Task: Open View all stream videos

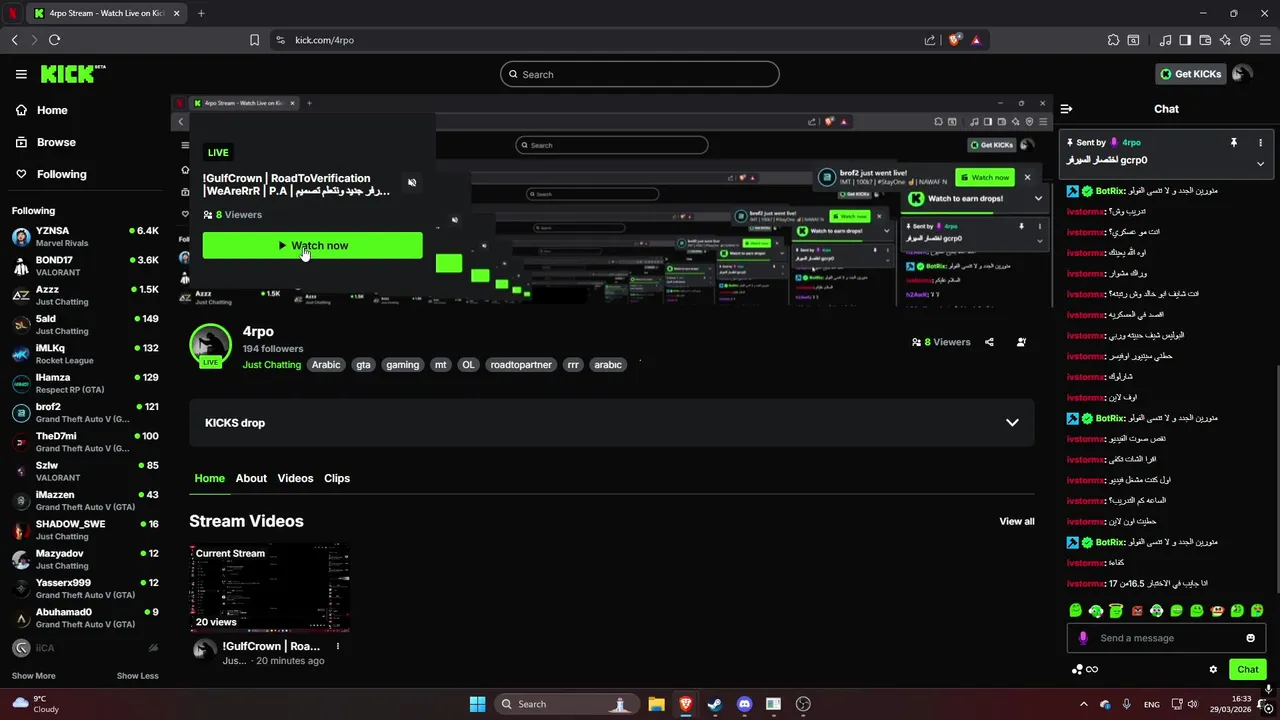Action: click(1017, 521)
